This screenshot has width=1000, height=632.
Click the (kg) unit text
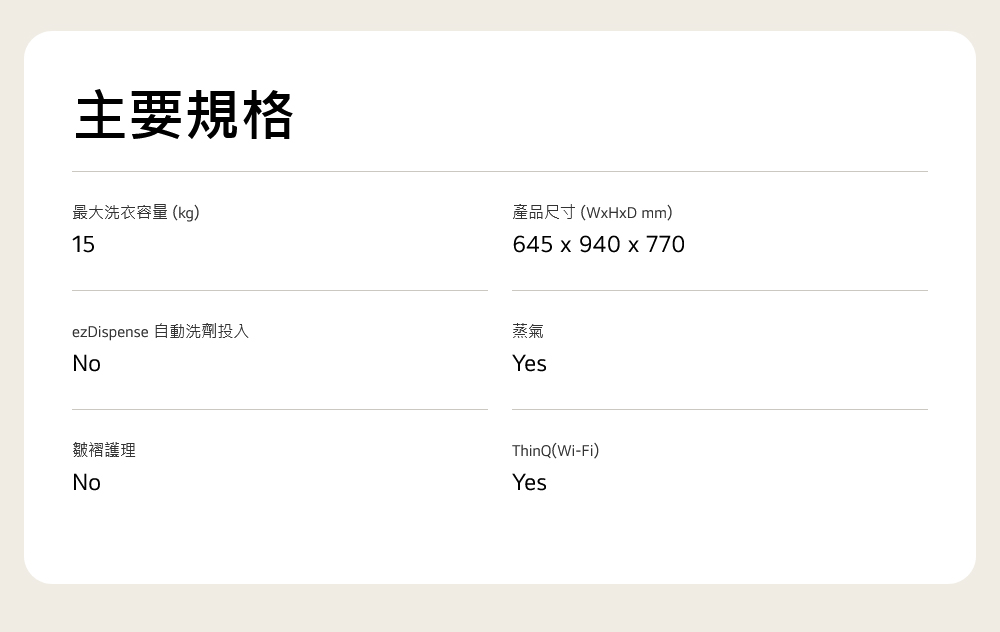pyautogui.click(x=186, y=212)
